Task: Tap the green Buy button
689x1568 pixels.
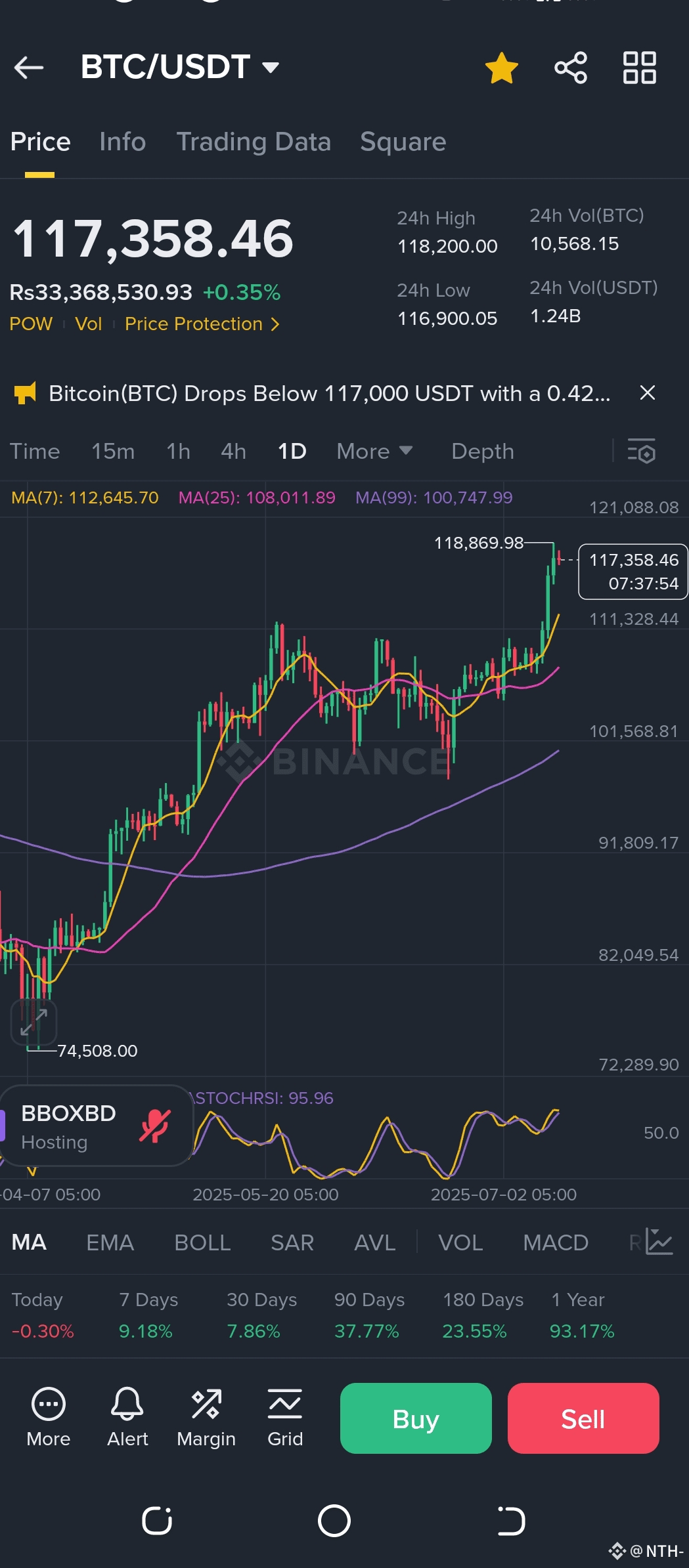Action: (x=416, y=1418)
